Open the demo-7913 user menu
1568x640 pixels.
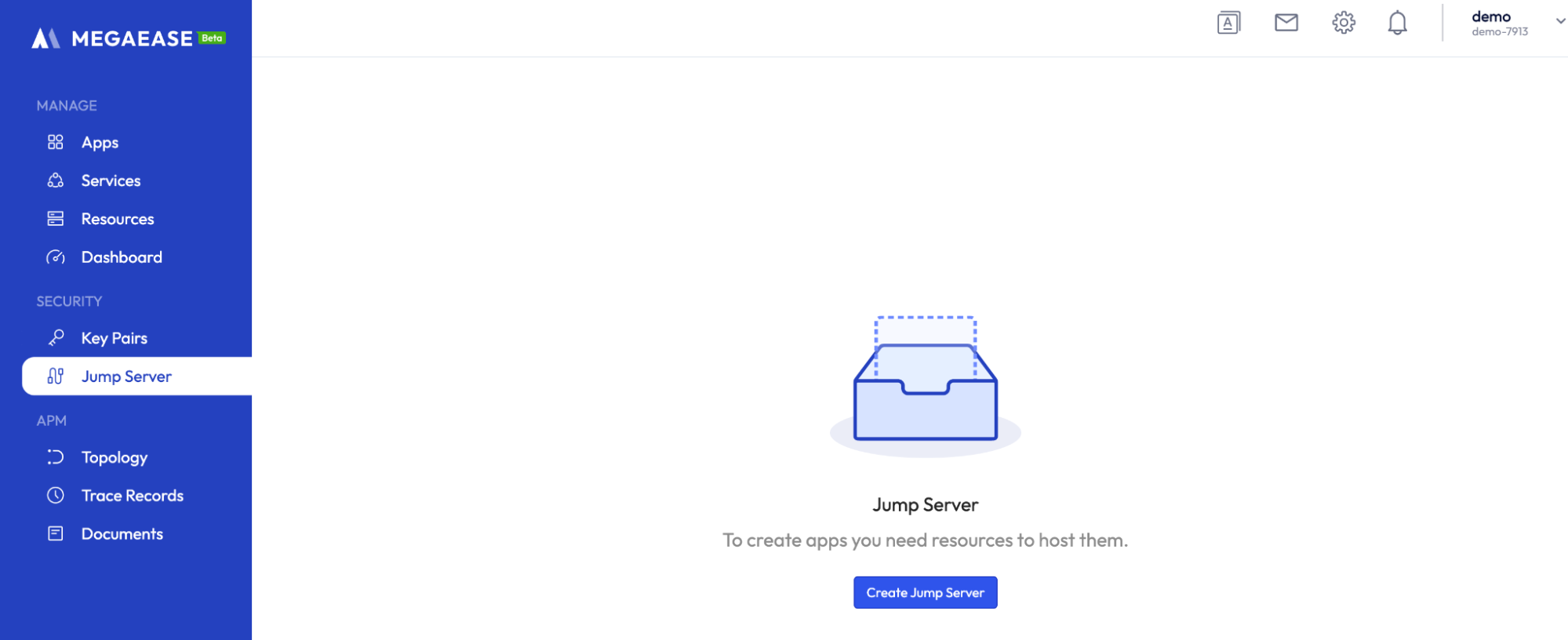1499,24
